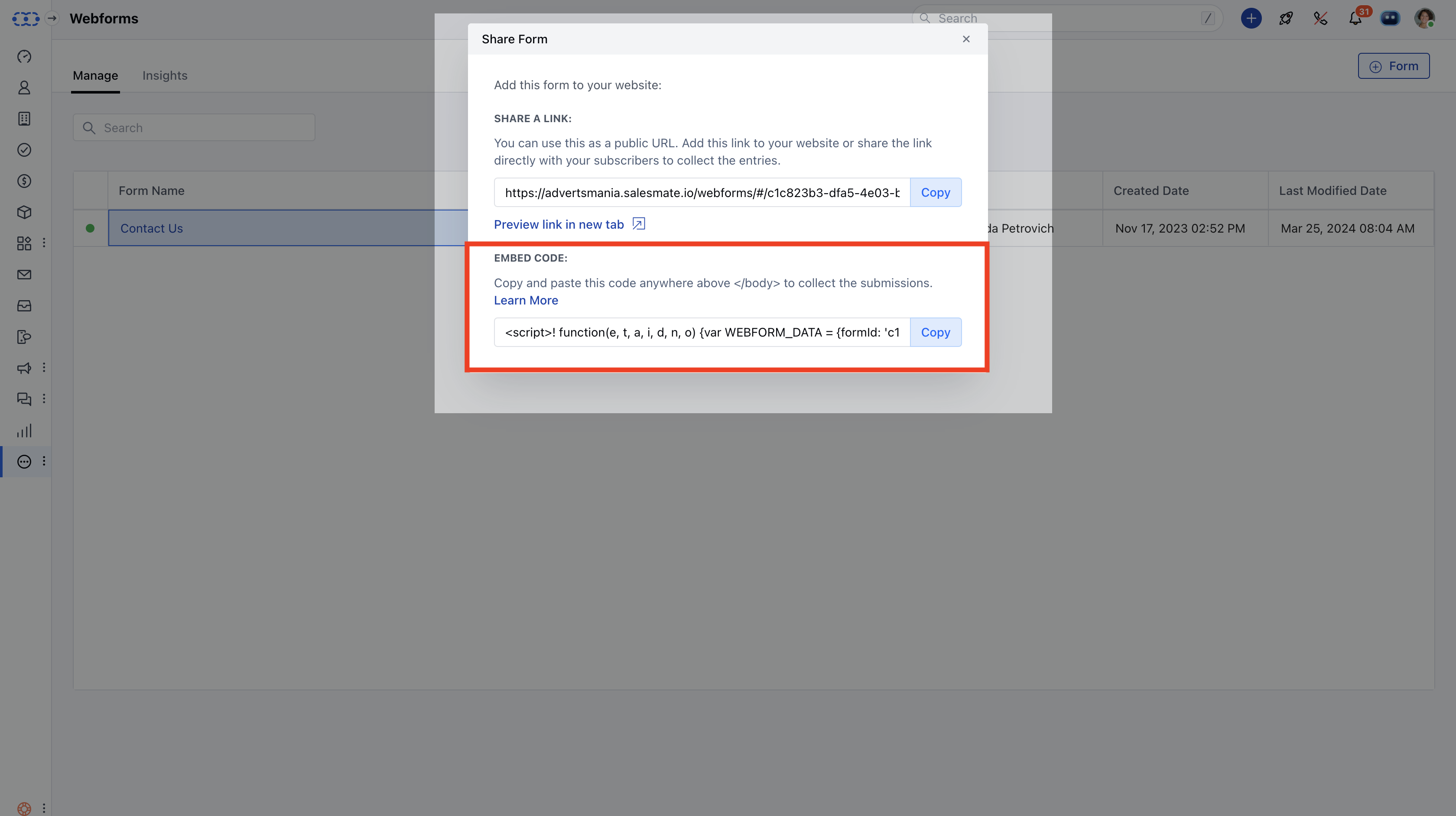This screenshot has height=816, width=1456.
Task: Open the rocket setup icon in top bar
Action: click(x=1286, y=19)
